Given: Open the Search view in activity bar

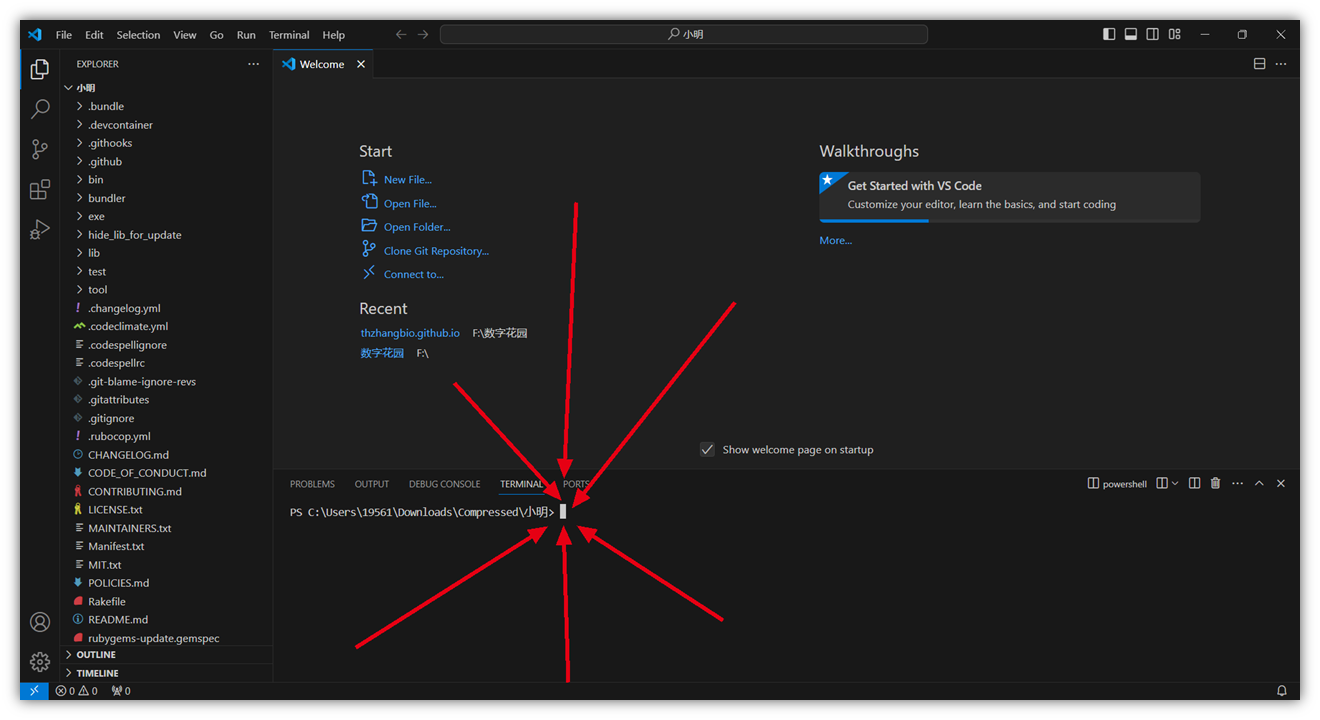Looking at the screenshot, I should click(40, 109).
